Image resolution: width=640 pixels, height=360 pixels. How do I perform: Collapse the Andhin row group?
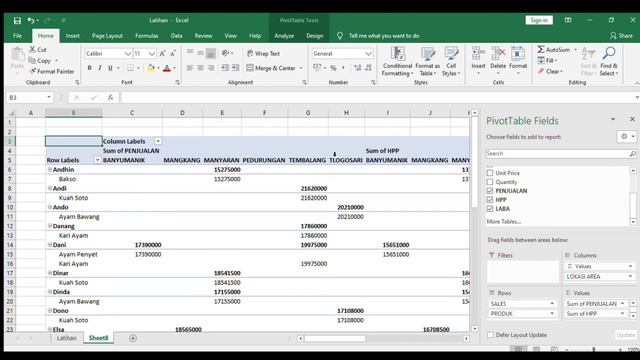click(x=50, y=169)
